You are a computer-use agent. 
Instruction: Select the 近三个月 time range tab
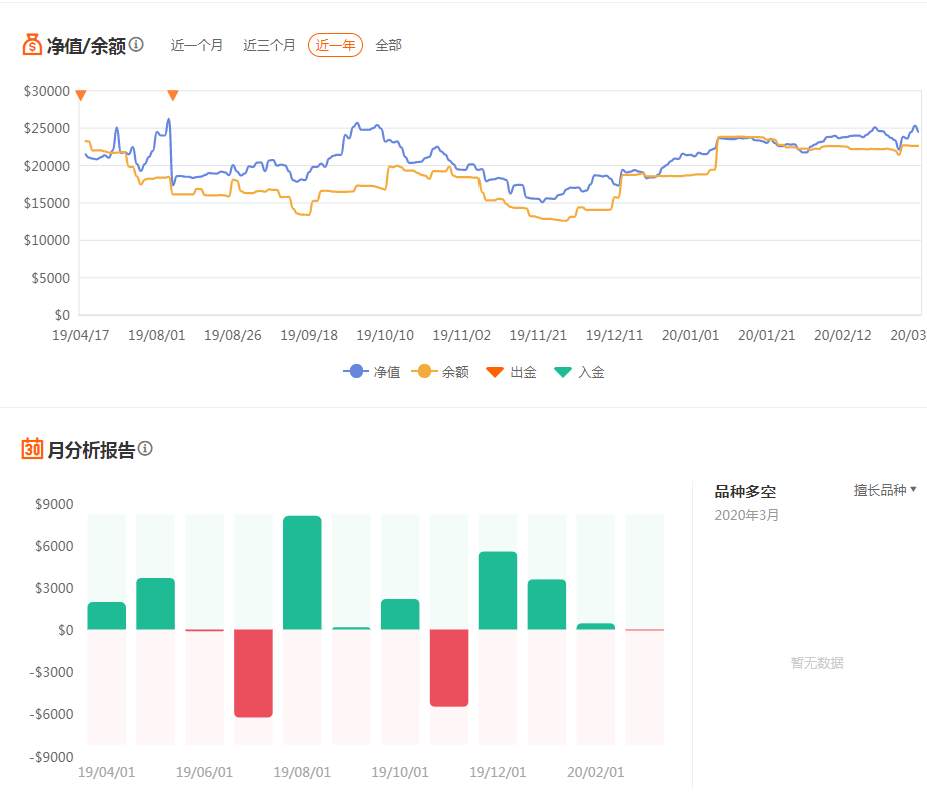coord(269,45)
